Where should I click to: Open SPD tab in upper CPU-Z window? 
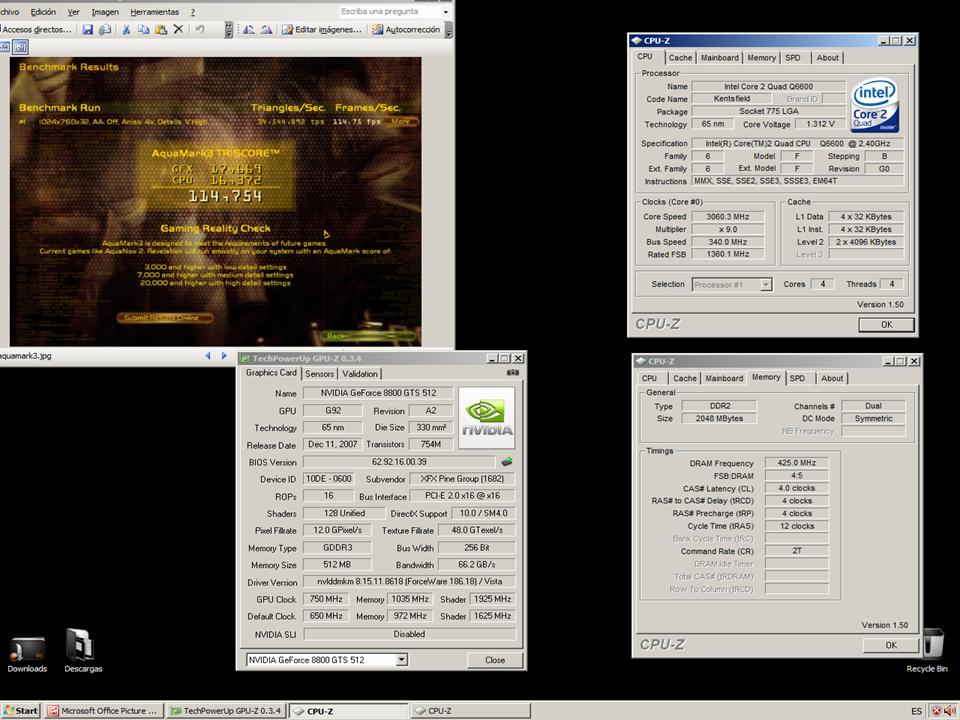[793, 58]
